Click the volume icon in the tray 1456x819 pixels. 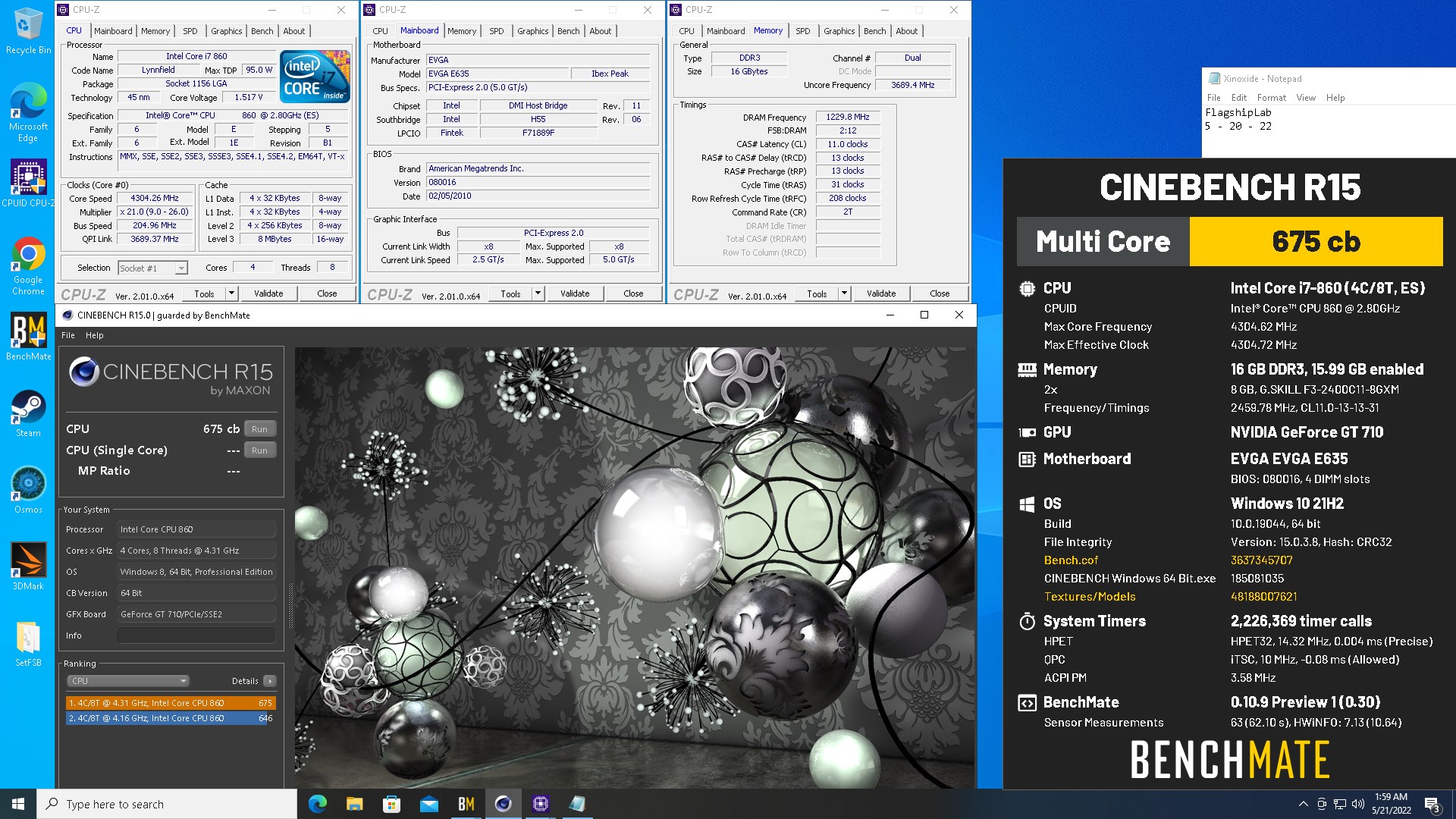pyautogui.click(x=1358, y=804)
